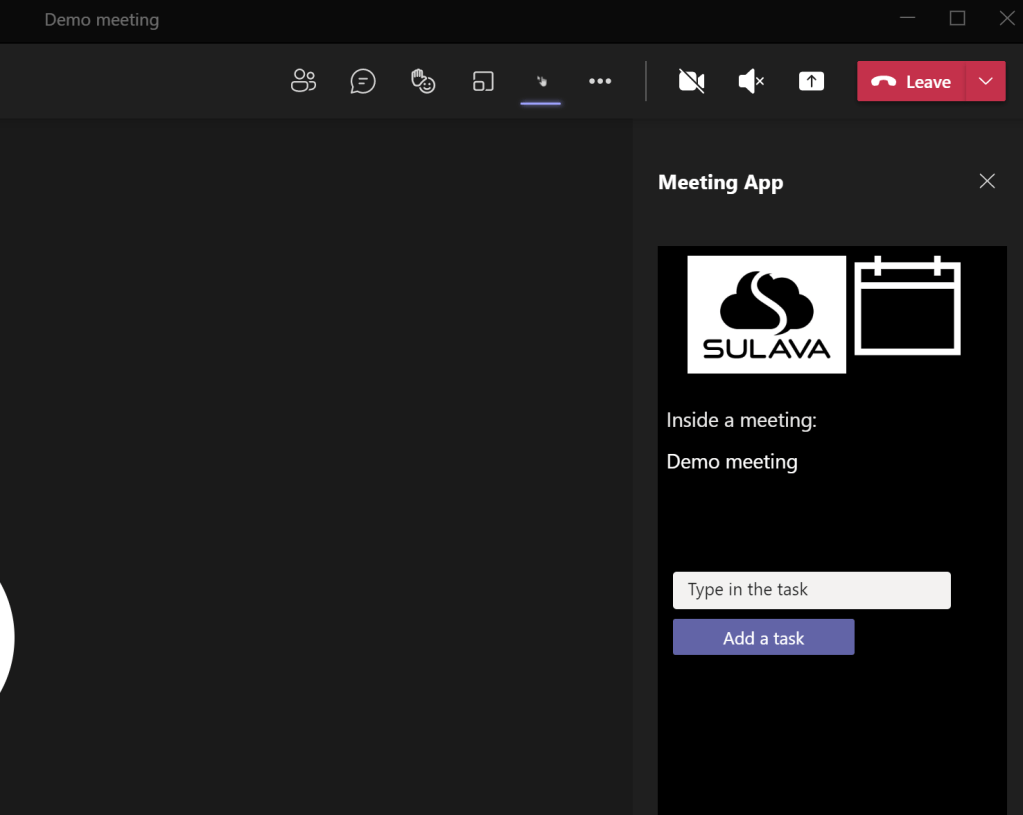Viewport: 1023px width, 815px height.
Task: Expand the dropdown arrow beside Leave
Action: [x=985, y=82]
